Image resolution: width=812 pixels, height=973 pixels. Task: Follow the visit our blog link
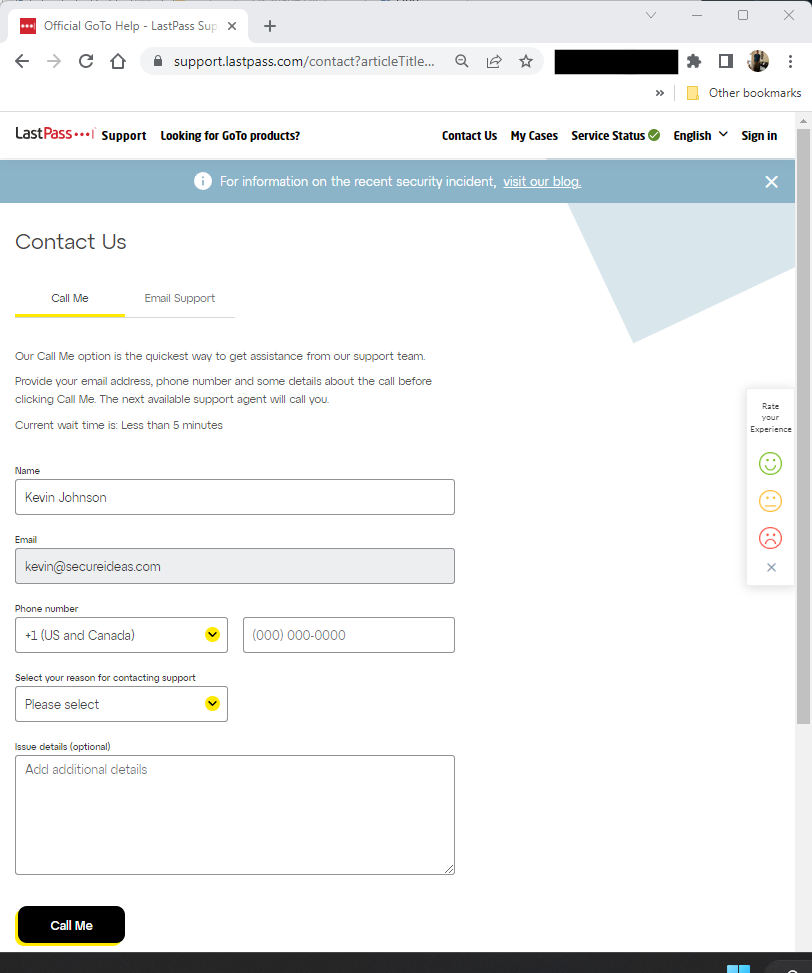pos(542,182)
